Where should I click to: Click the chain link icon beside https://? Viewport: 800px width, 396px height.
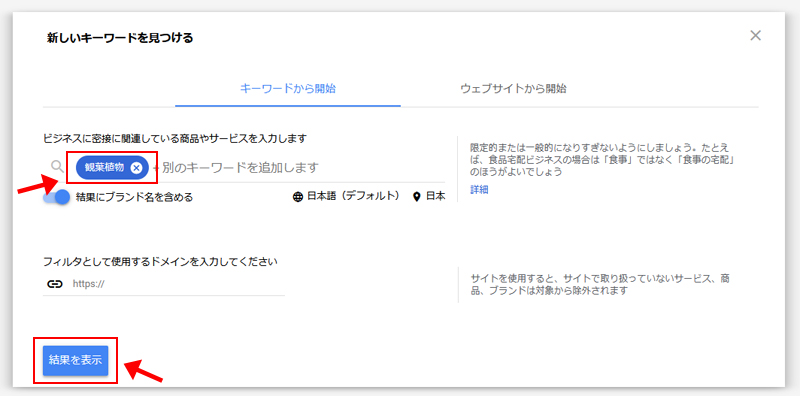[55, 284]
